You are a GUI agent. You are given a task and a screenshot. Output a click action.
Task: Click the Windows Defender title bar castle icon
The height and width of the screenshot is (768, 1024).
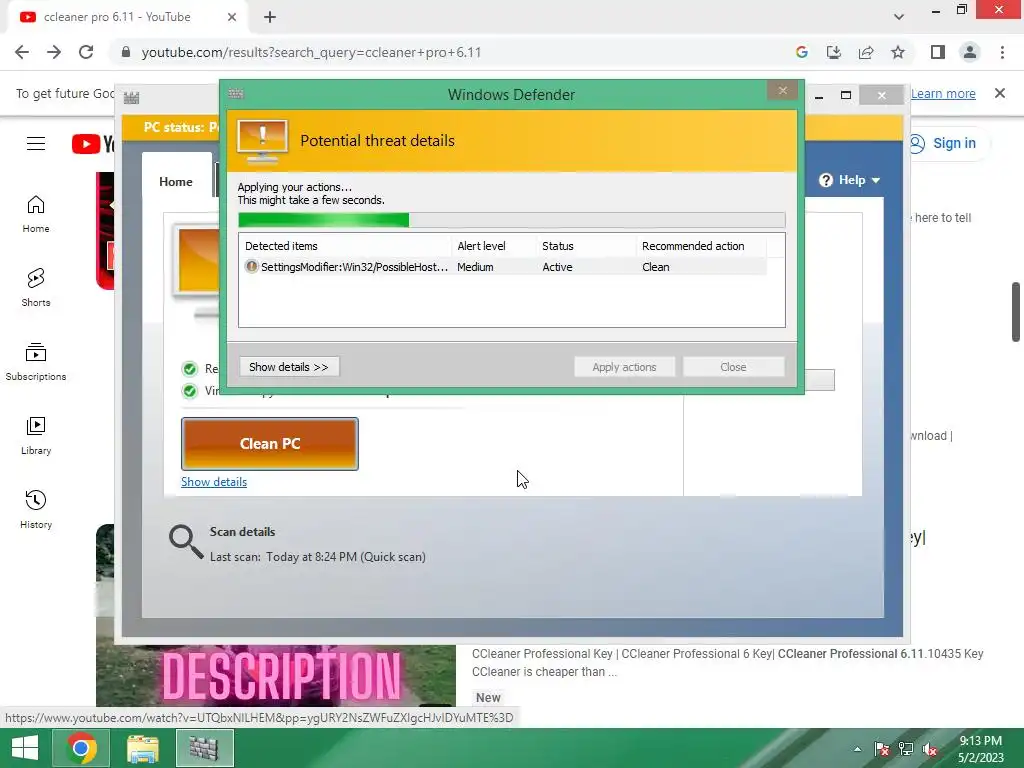[236, 93]
